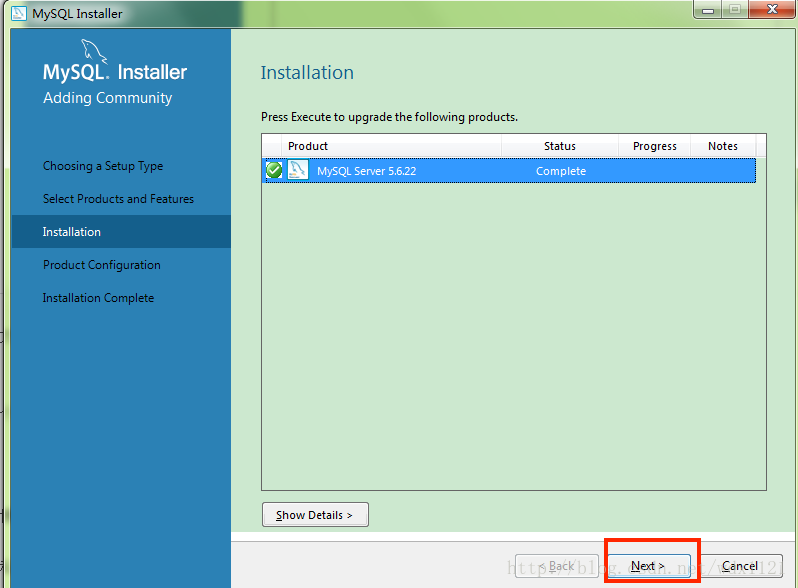Open the Choosing a Setup Type step
This screenshot has width=798, height=588.
[103, 166]
